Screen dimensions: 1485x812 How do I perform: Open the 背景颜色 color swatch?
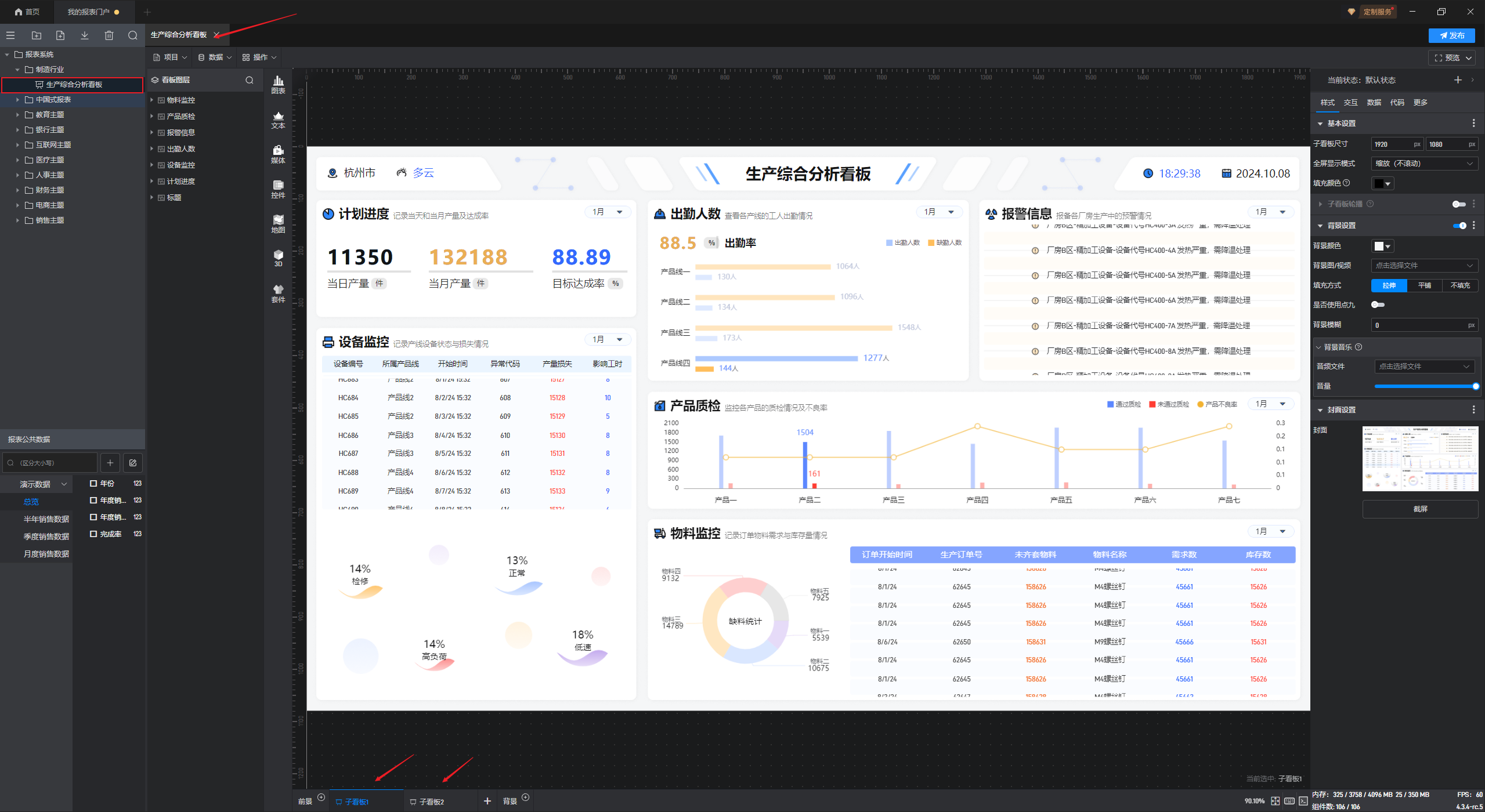[1382, 246]
